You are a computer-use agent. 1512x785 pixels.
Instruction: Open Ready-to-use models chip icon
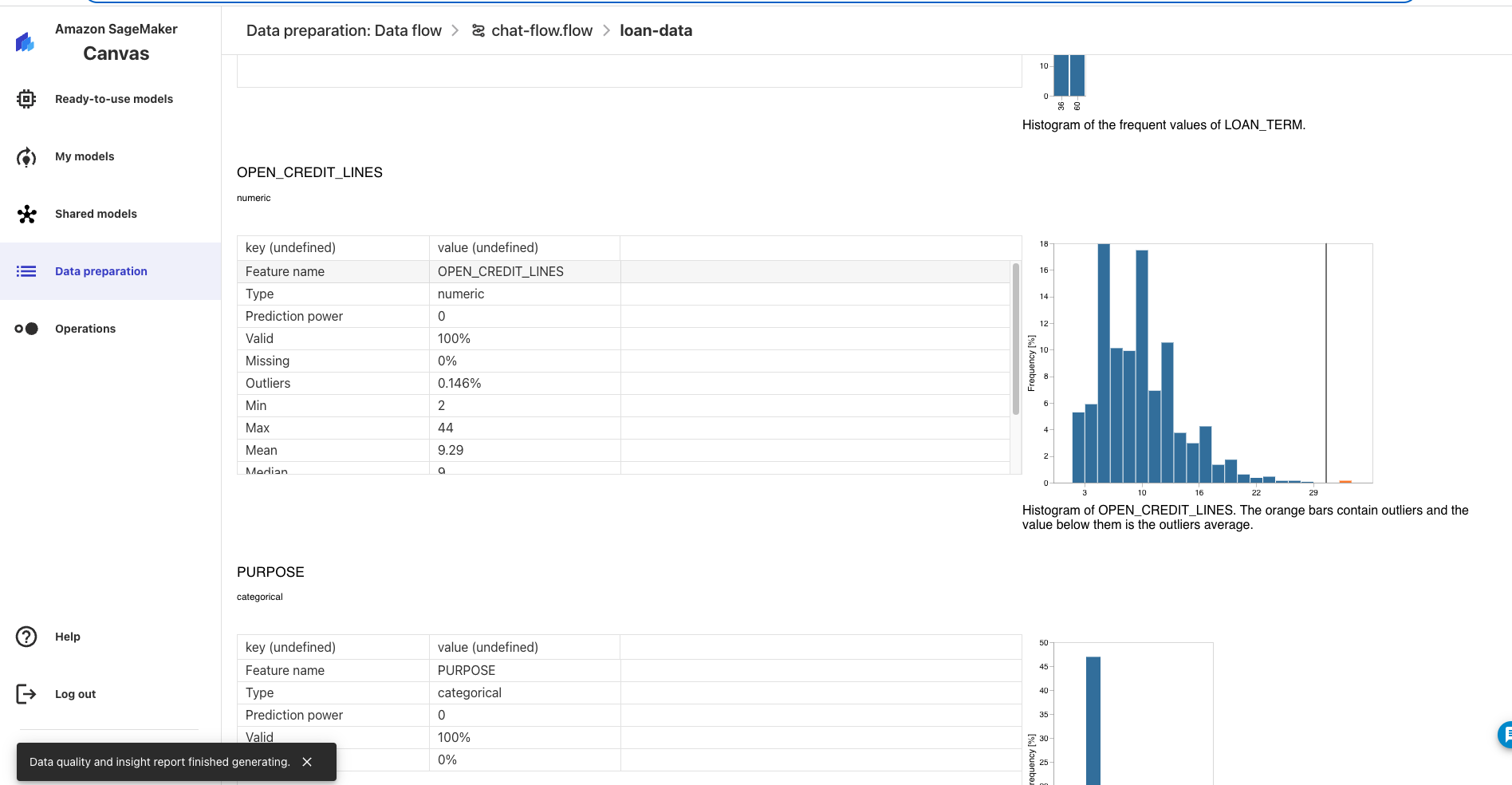point(26,99)
